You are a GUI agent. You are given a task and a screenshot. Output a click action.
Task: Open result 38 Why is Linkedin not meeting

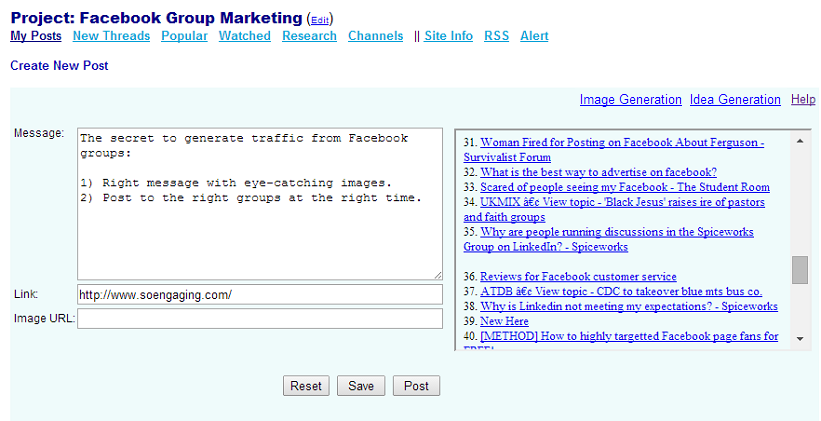tap(629, 306)
